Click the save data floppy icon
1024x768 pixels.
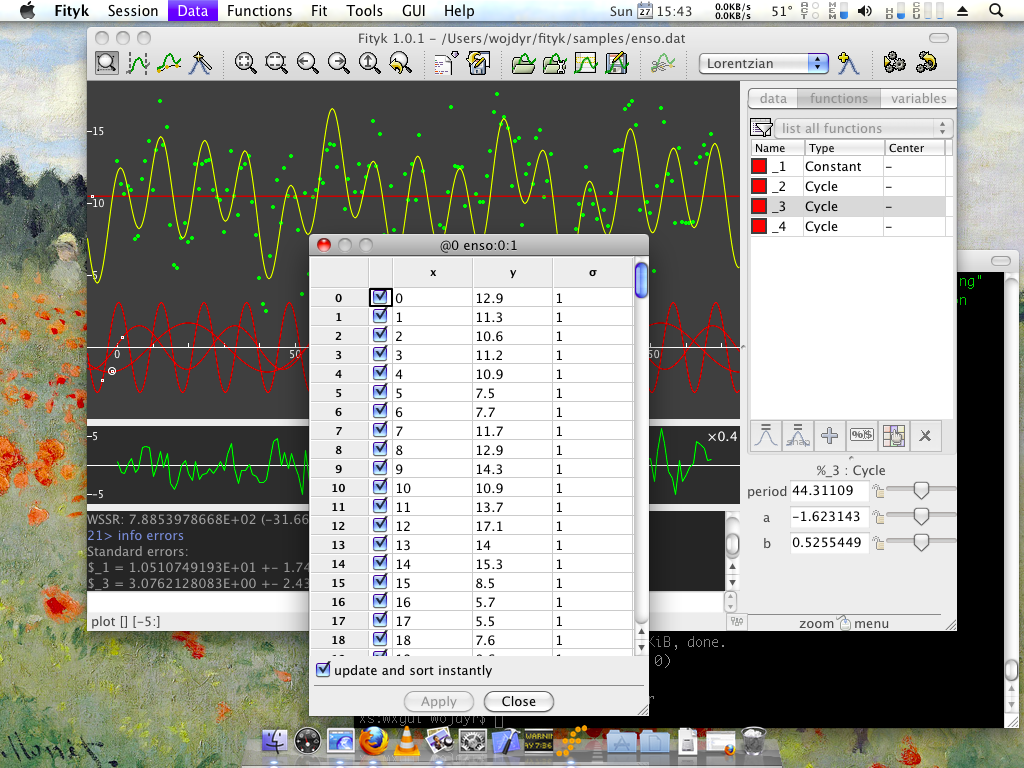pos(617,63)
